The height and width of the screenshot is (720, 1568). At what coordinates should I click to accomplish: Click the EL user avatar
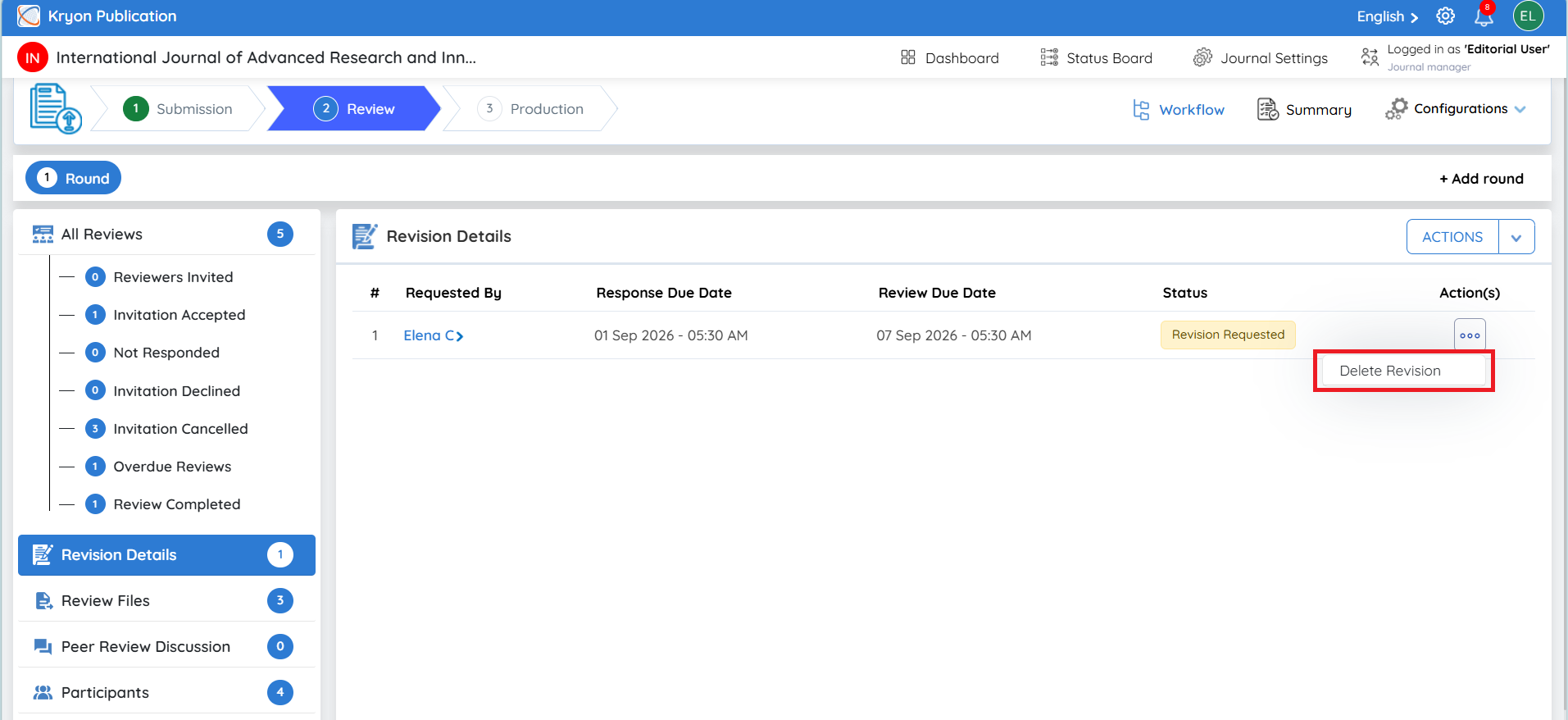tap(1529, 16)
